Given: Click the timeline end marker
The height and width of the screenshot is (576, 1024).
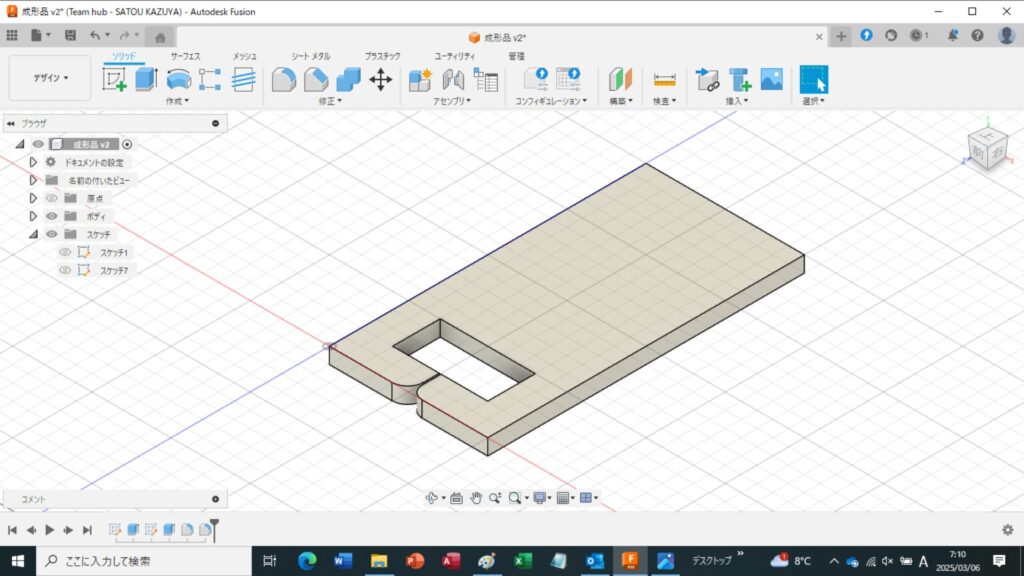Looking at the screenshot, I should [x=214, y=530].
